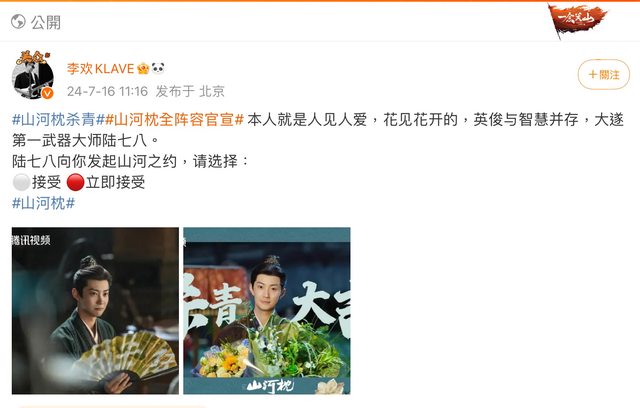Click the post timestamp 24-7-16 11:16
Image resolution: width=640 pixels, height=408 pixels.
coord(107,91)
